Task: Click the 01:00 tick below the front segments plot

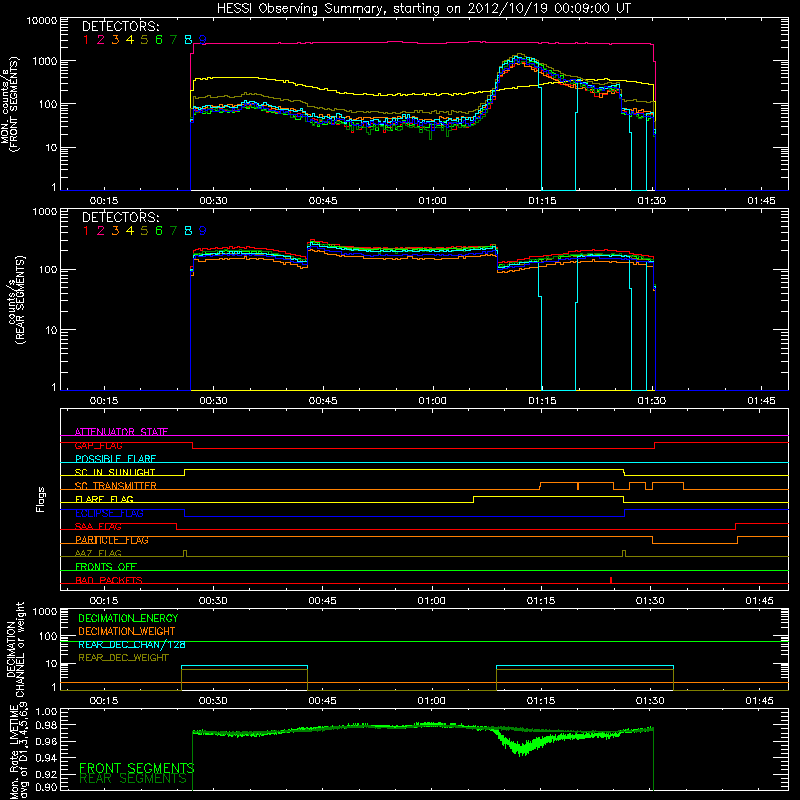Action: coord(433,201)
